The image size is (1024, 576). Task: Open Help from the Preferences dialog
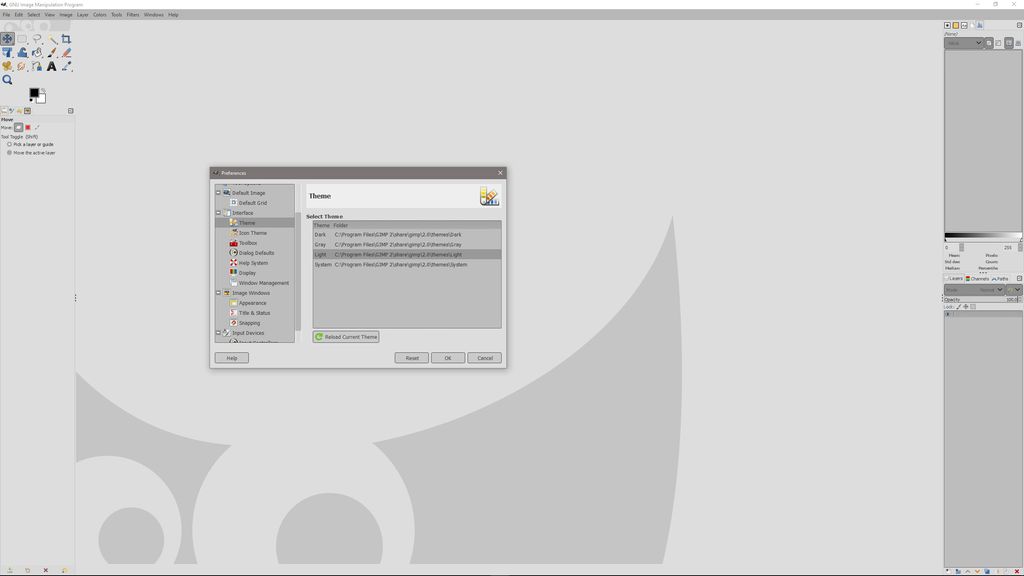231,357
